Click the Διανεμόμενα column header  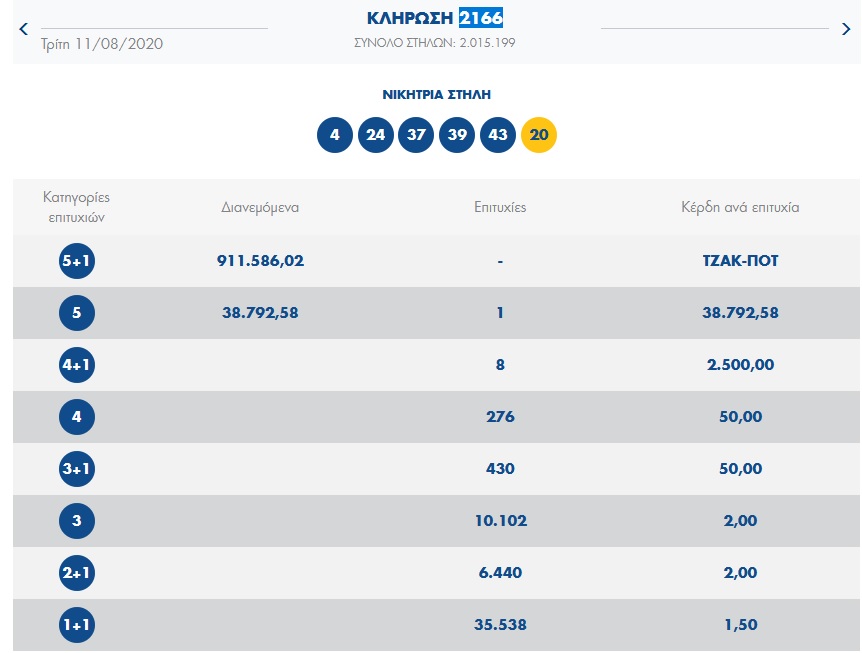point(260,207)
